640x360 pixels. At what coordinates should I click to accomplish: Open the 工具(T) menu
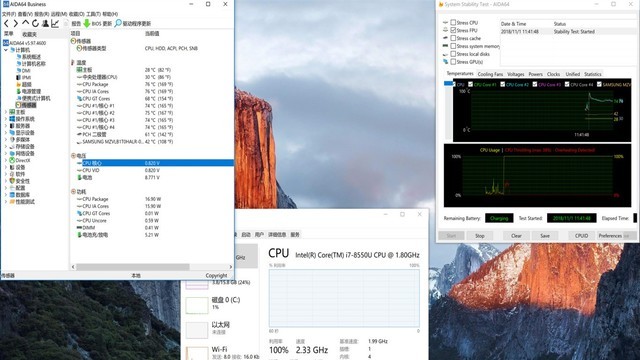(93, 14)
